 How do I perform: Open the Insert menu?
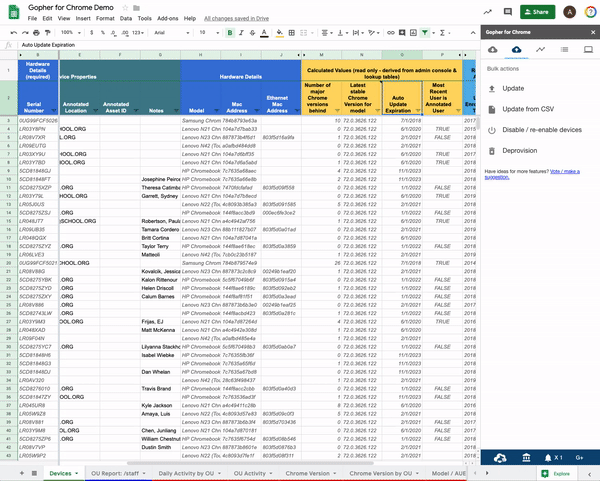[83, 18]
